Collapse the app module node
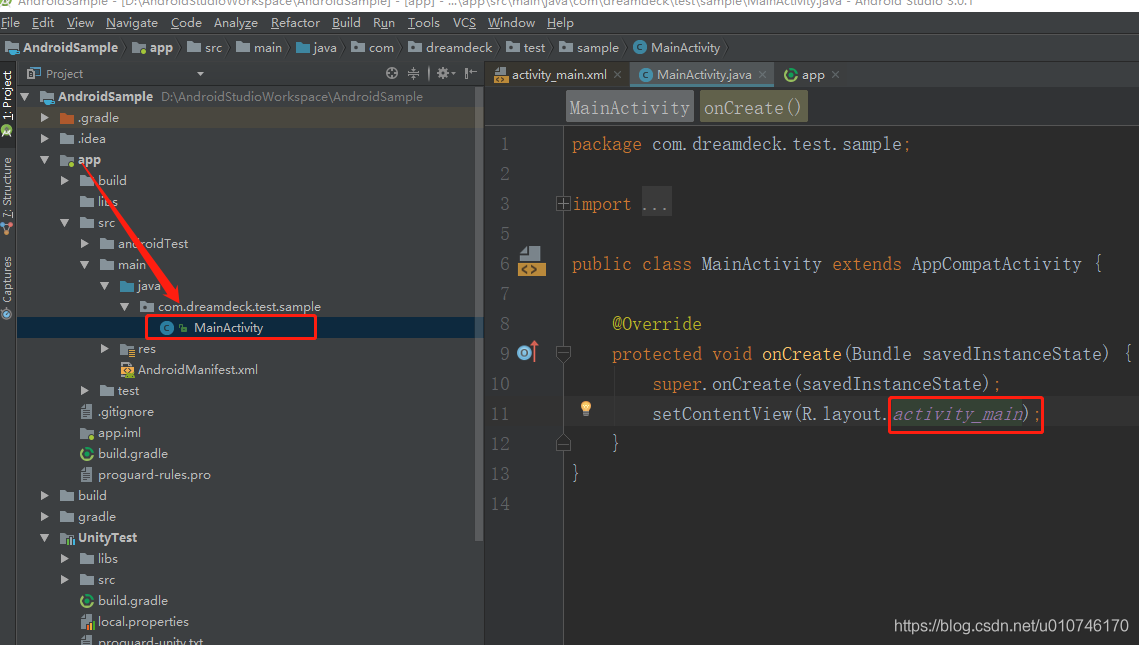1139x645 pixels. 45,160
